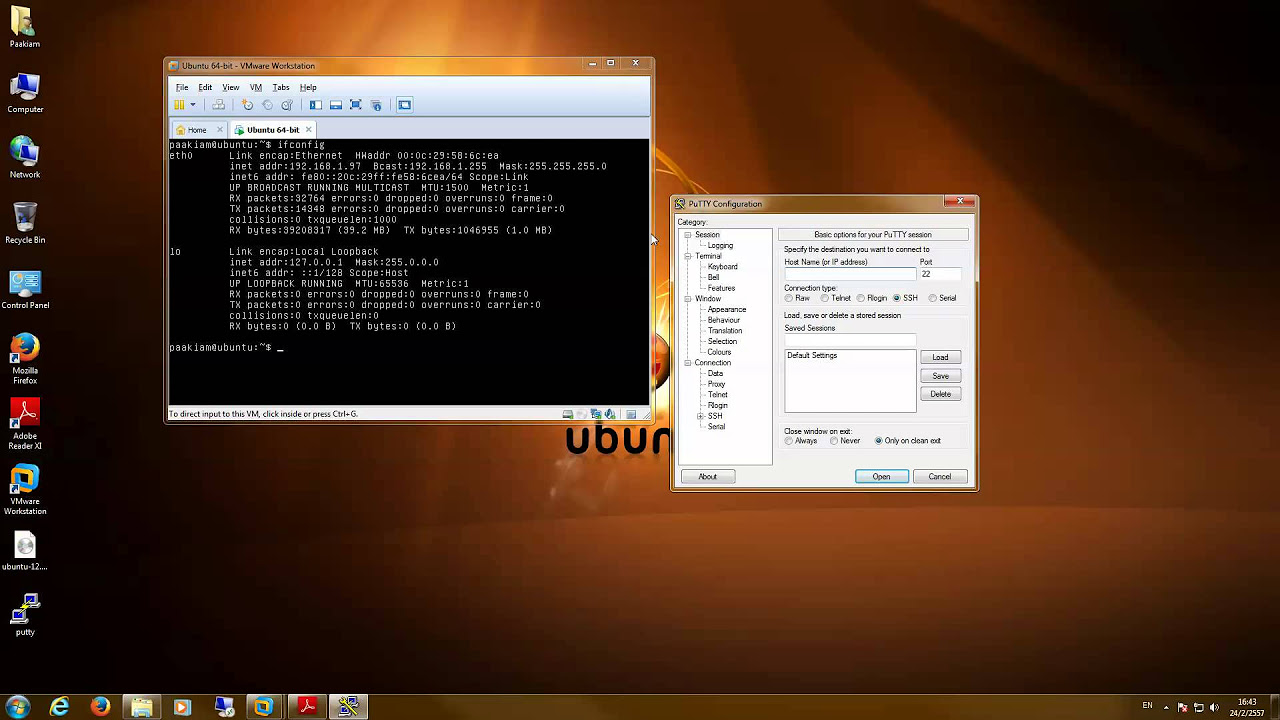
Task: Collapse the Connection tree node in PuTTY
Action: (x=688, y=363)
